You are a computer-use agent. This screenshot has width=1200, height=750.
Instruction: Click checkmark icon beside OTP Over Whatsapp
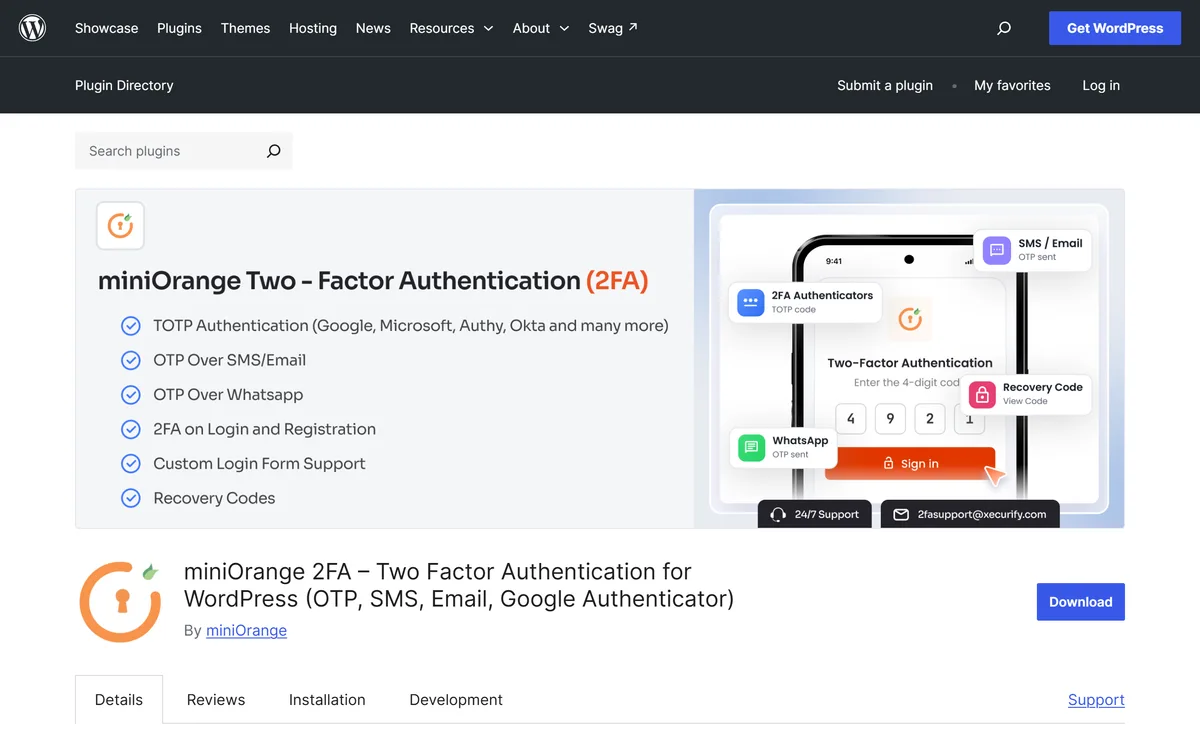pos(131,394)
